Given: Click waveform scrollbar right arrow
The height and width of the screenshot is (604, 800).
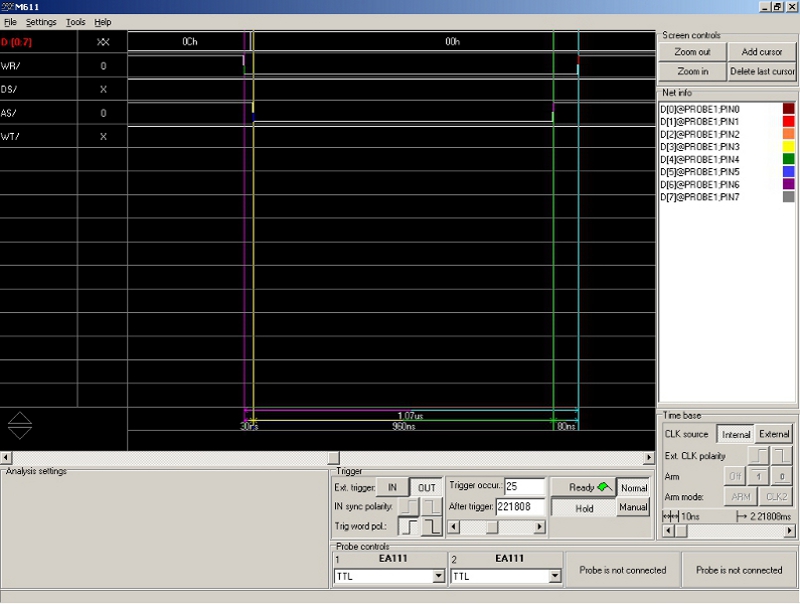Looking at the screenshot, I should point(649,458).
